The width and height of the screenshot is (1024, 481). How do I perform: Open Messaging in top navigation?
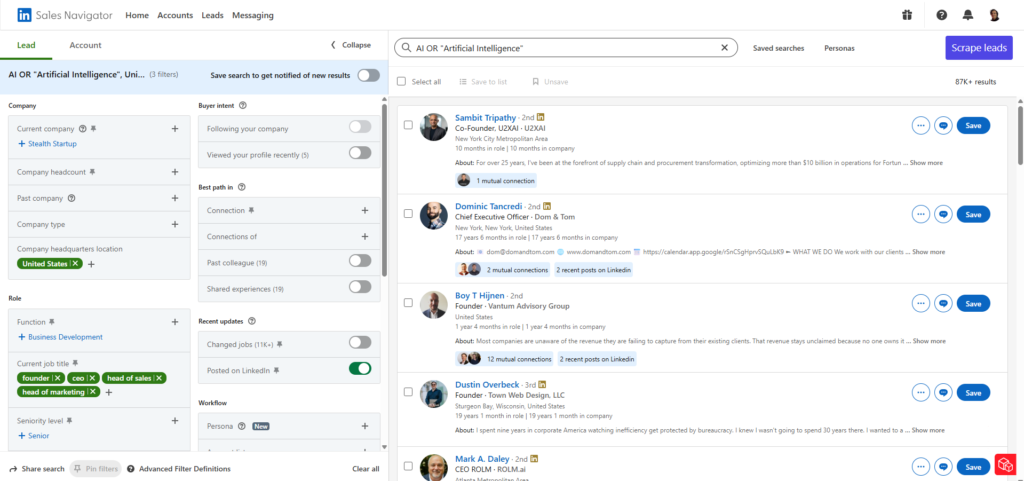pyautogui.click(x=253, y=15)
